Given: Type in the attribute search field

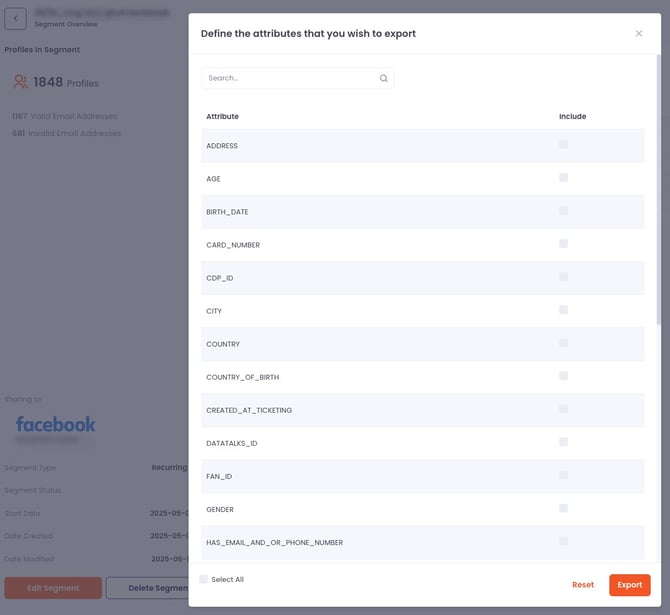Looking at the screenshot, I should pos(290,78).
